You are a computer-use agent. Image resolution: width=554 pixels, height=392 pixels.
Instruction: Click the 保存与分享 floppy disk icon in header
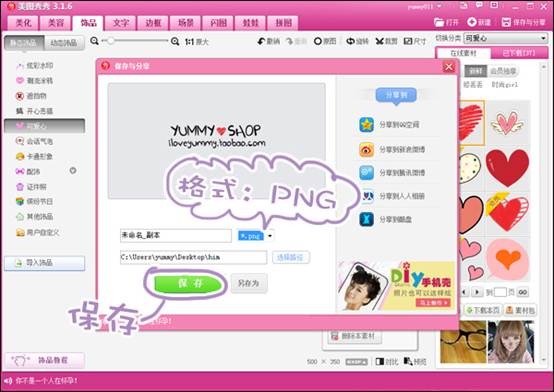(506, 22)
